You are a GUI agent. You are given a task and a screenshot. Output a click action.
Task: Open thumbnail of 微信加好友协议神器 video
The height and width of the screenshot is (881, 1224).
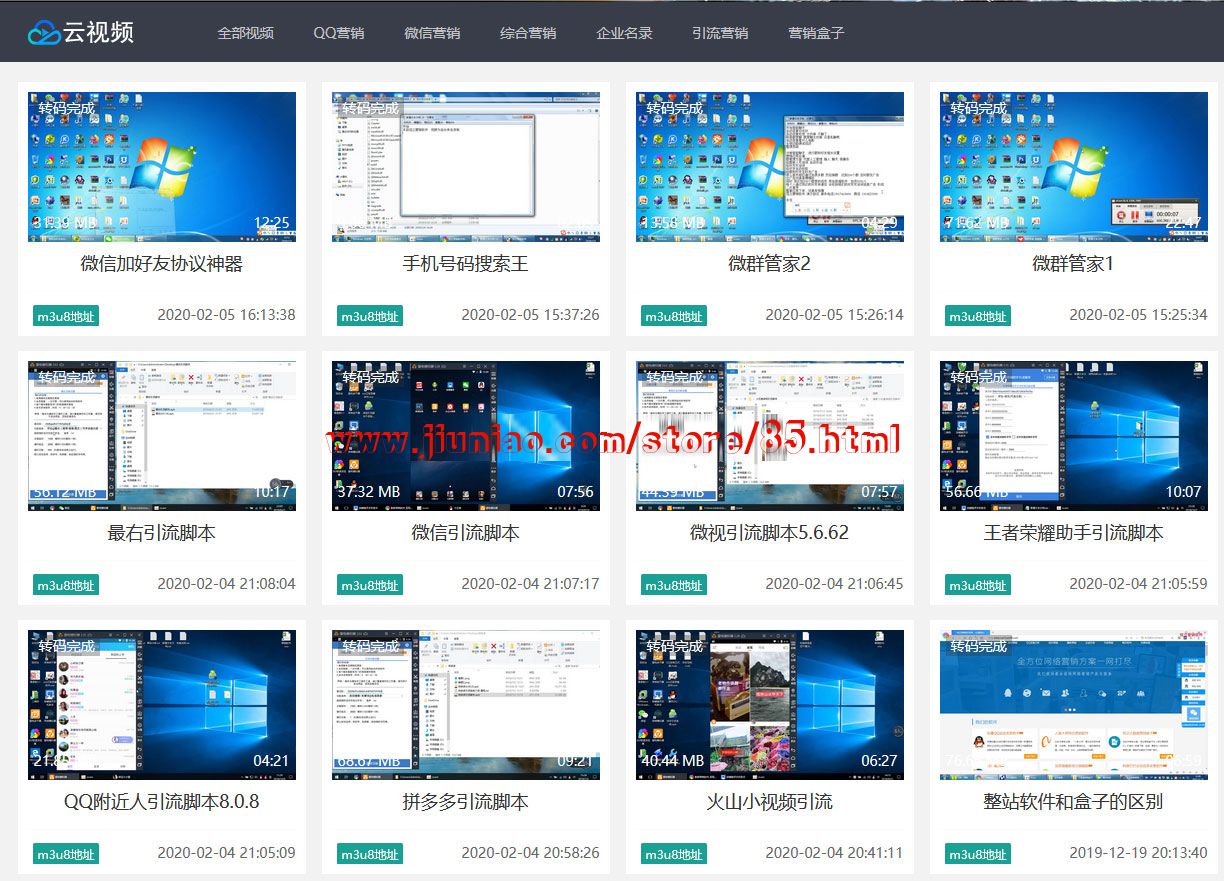[x=162, y=167]
